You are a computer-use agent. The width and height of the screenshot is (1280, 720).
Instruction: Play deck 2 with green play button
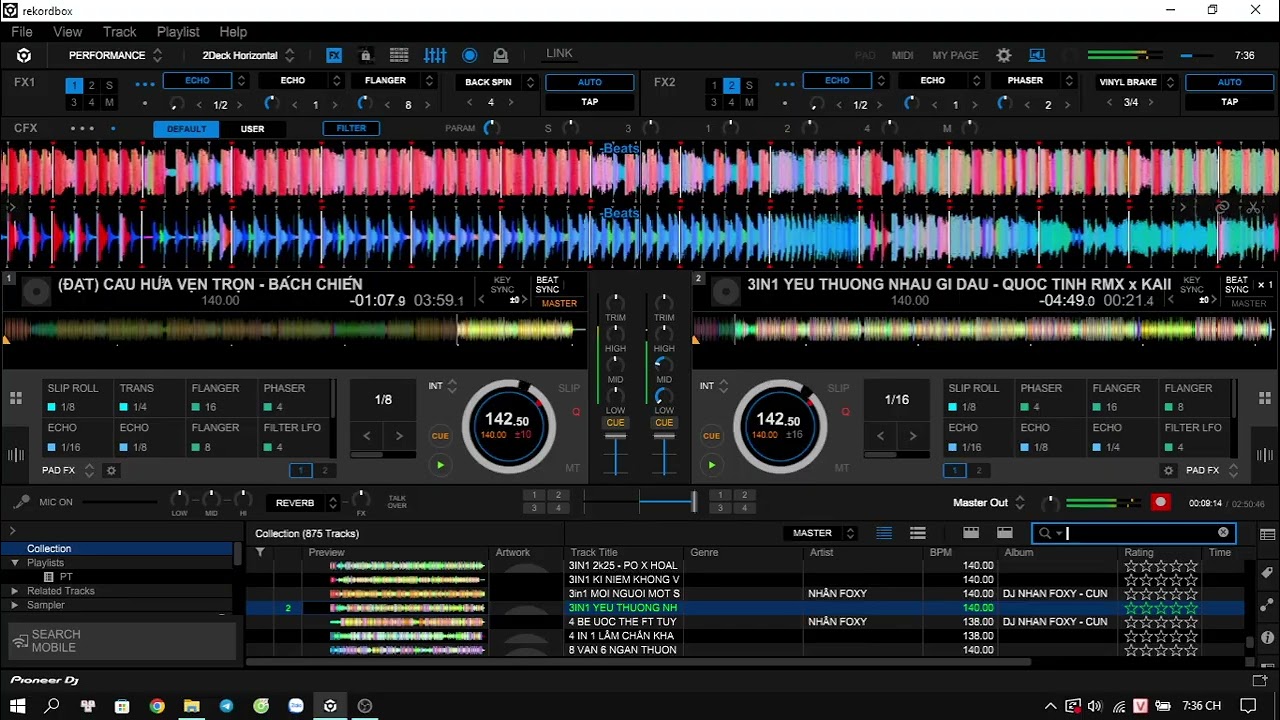(x=711, y=465)
